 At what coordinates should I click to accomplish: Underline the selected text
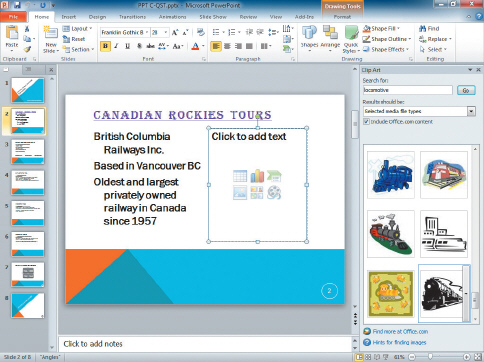point(127,46)
